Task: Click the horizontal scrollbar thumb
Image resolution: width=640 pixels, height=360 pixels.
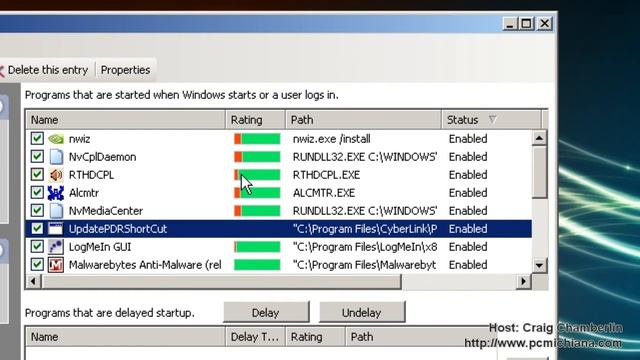Action: 221,281
